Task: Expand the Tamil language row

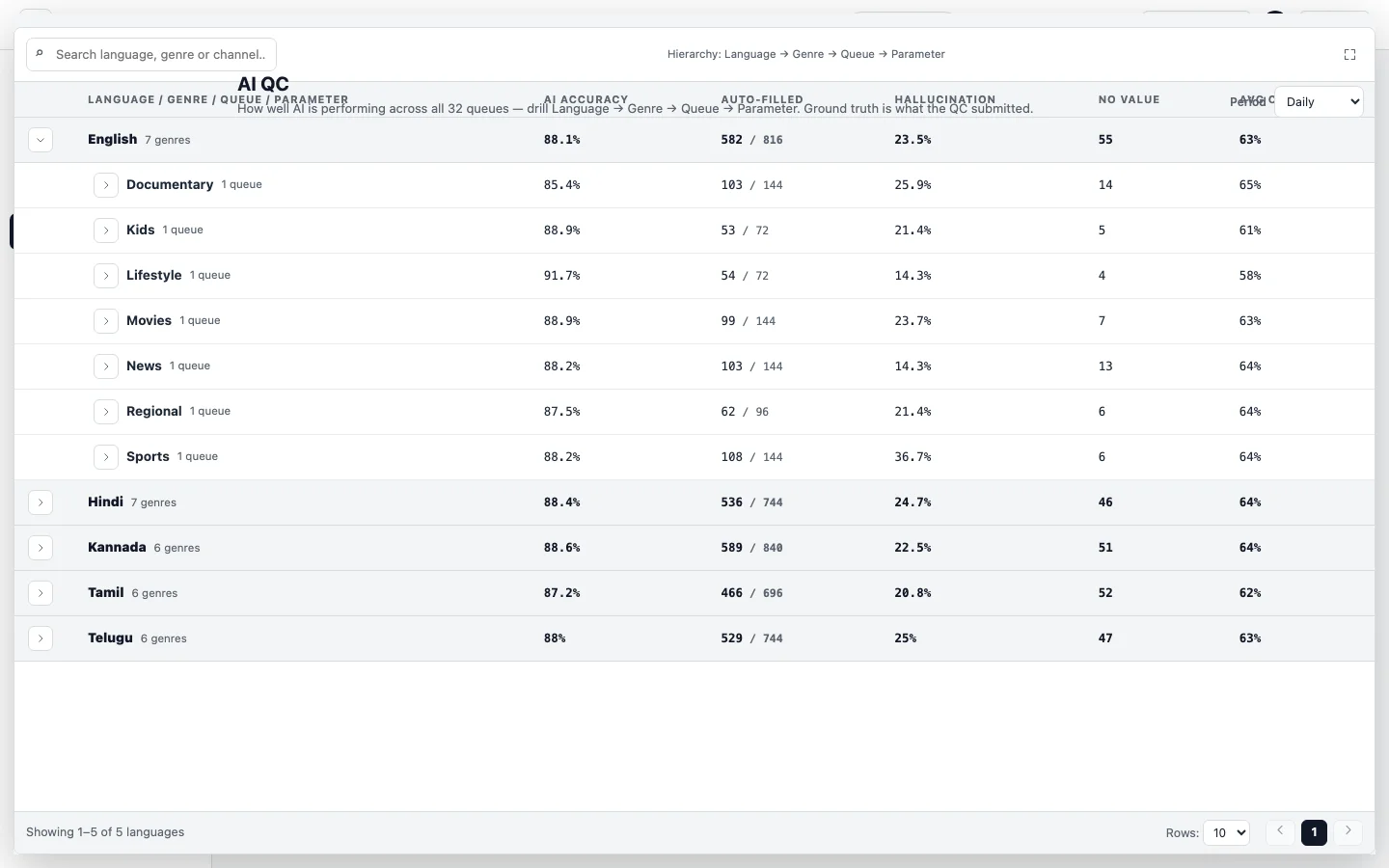Action: [x=41, y=593]
